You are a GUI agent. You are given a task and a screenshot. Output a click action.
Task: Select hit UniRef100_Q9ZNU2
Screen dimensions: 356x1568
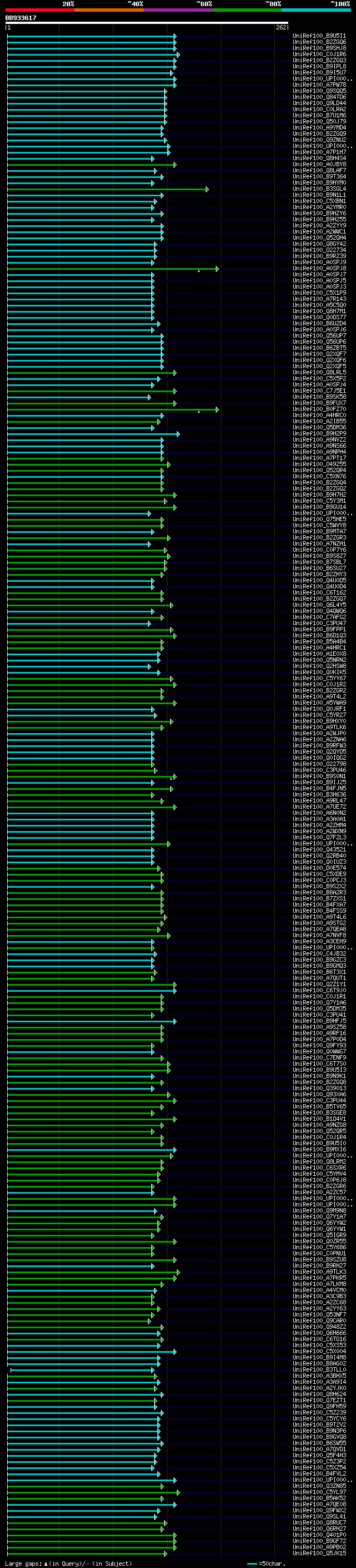click(x=319, y=140)
